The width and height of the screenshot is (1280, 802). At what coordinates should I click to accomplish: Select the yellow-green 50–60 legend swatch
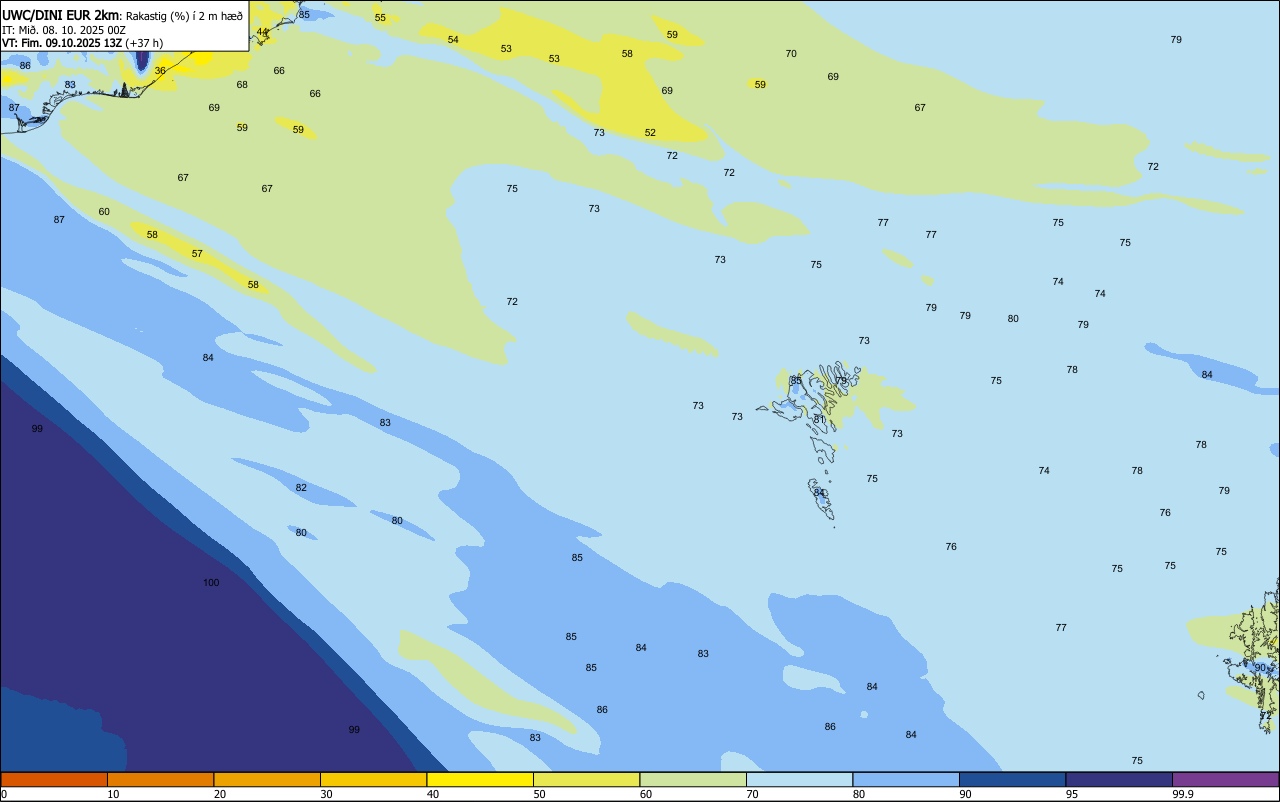pyautogui.click(x=586, y=779)
